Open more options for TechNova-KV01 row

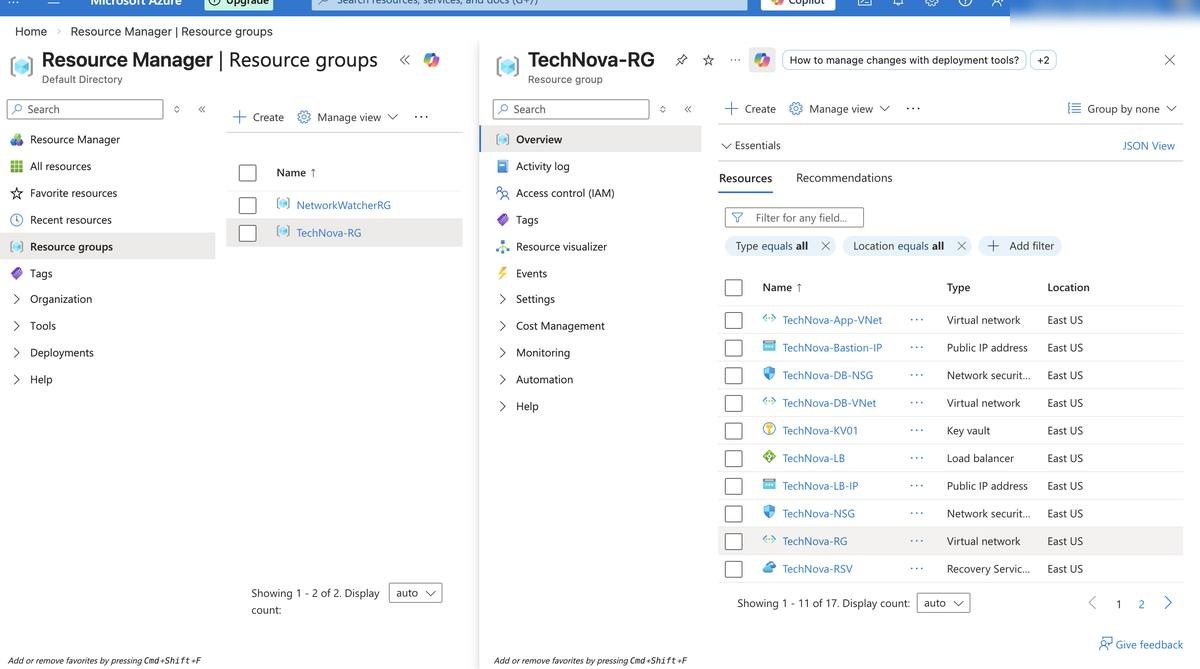tap(917, 431)
